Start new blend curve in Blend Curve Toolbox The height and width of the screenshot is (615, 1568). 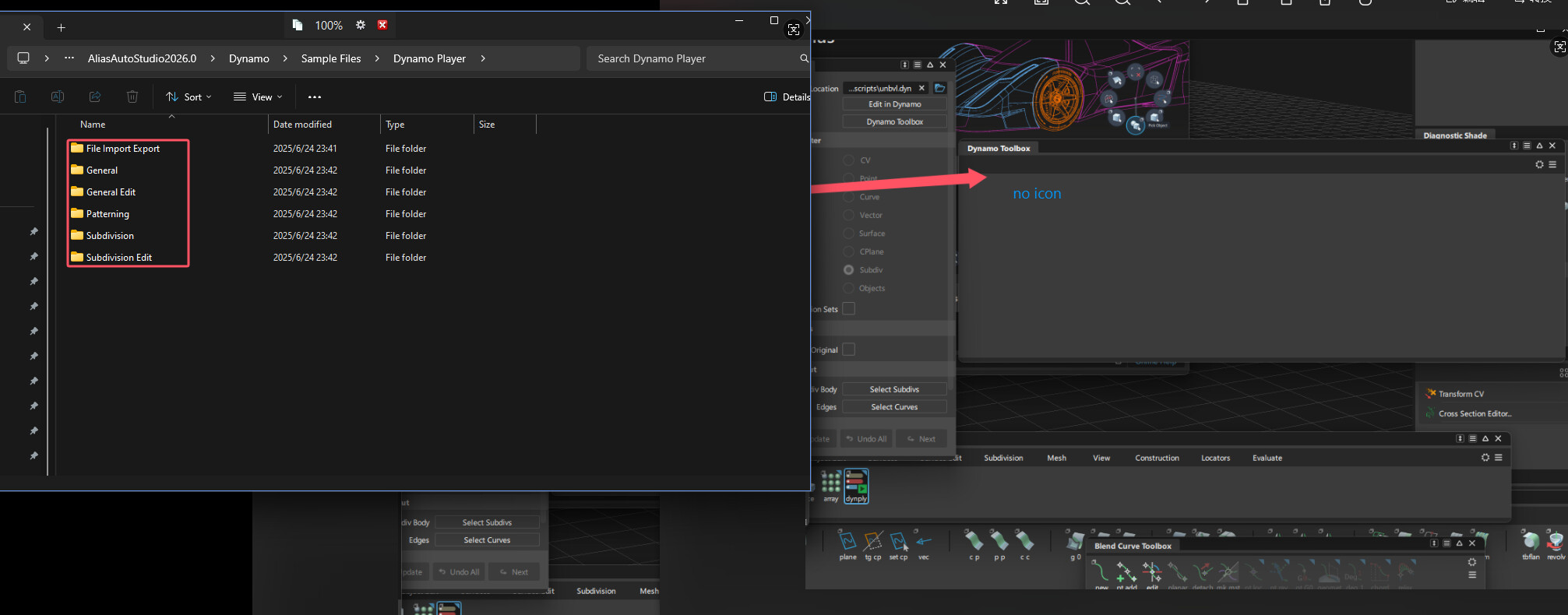1101,575
